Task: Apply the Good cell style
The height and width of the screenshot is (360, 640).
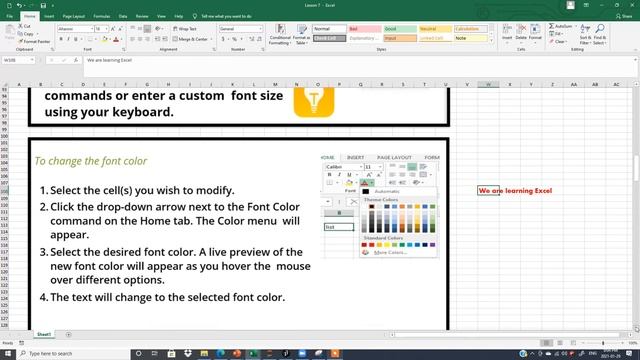Action: (x=400, y=29)
